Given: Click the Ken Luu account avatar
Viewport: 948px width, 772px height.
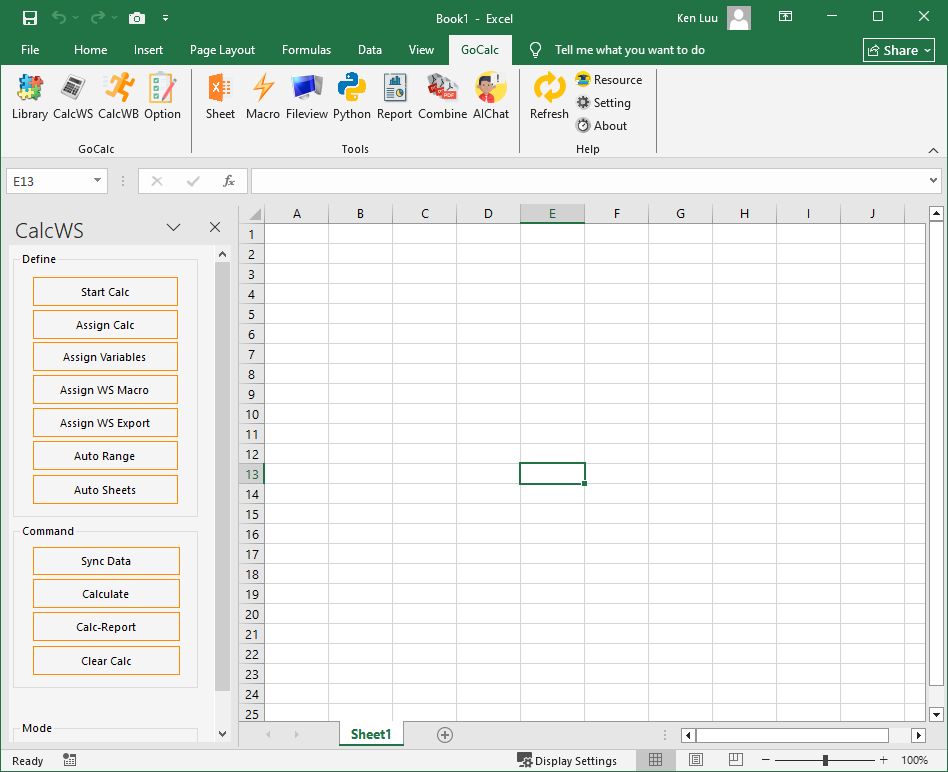Looking at the screenshot, I should click(x=739, y=18).
